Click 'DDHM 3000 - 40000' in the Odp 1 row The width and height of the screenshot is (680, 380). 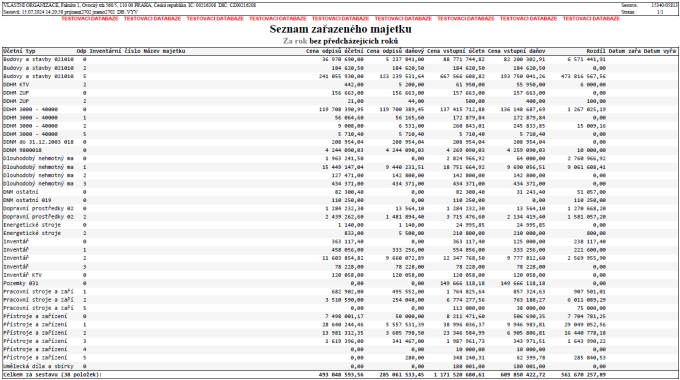pyautogui.click(x=30, y=118)
